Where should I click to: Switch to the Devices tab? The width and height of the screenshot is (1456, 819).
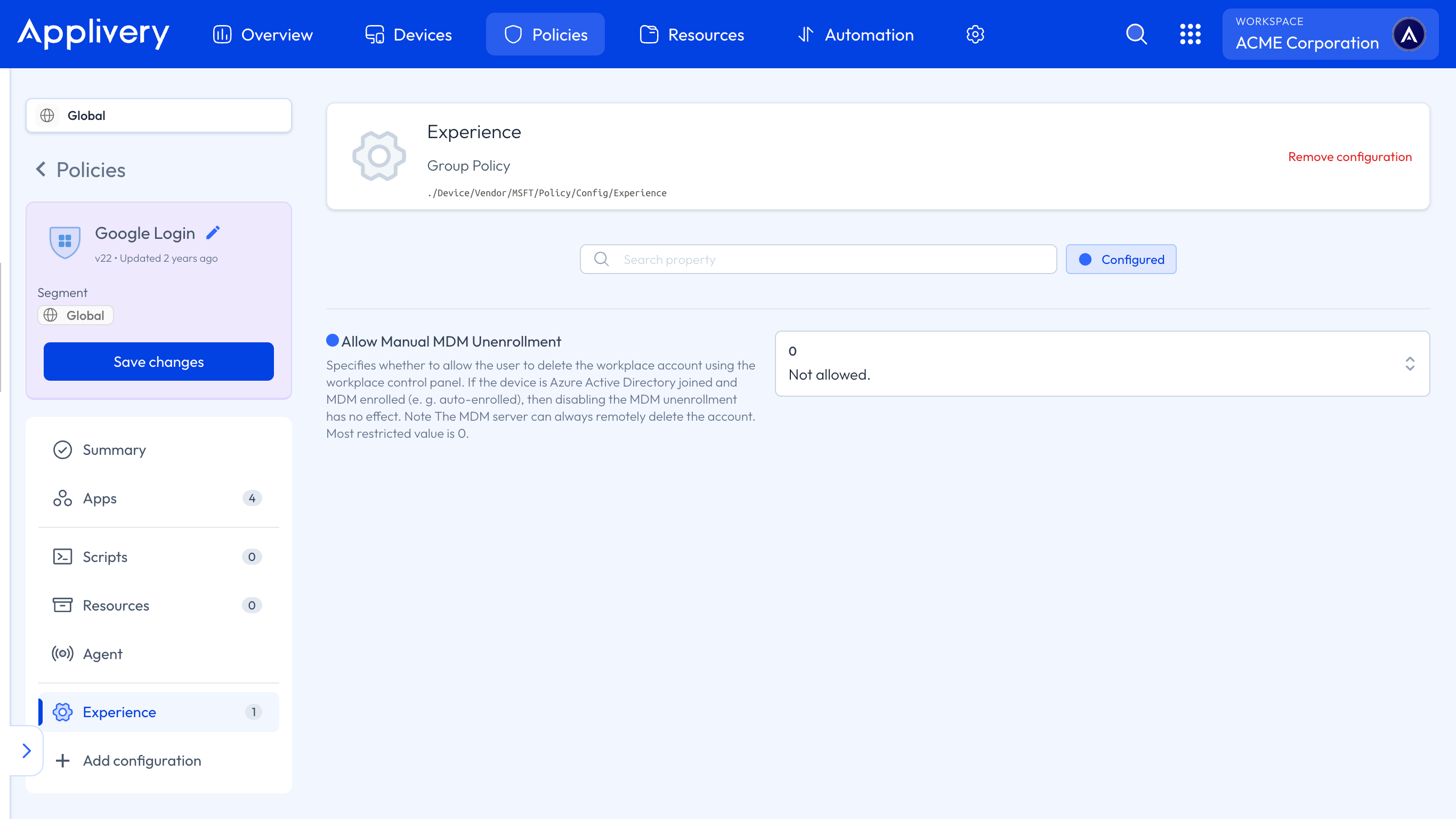pyautogui.click(x=408, y=35)
